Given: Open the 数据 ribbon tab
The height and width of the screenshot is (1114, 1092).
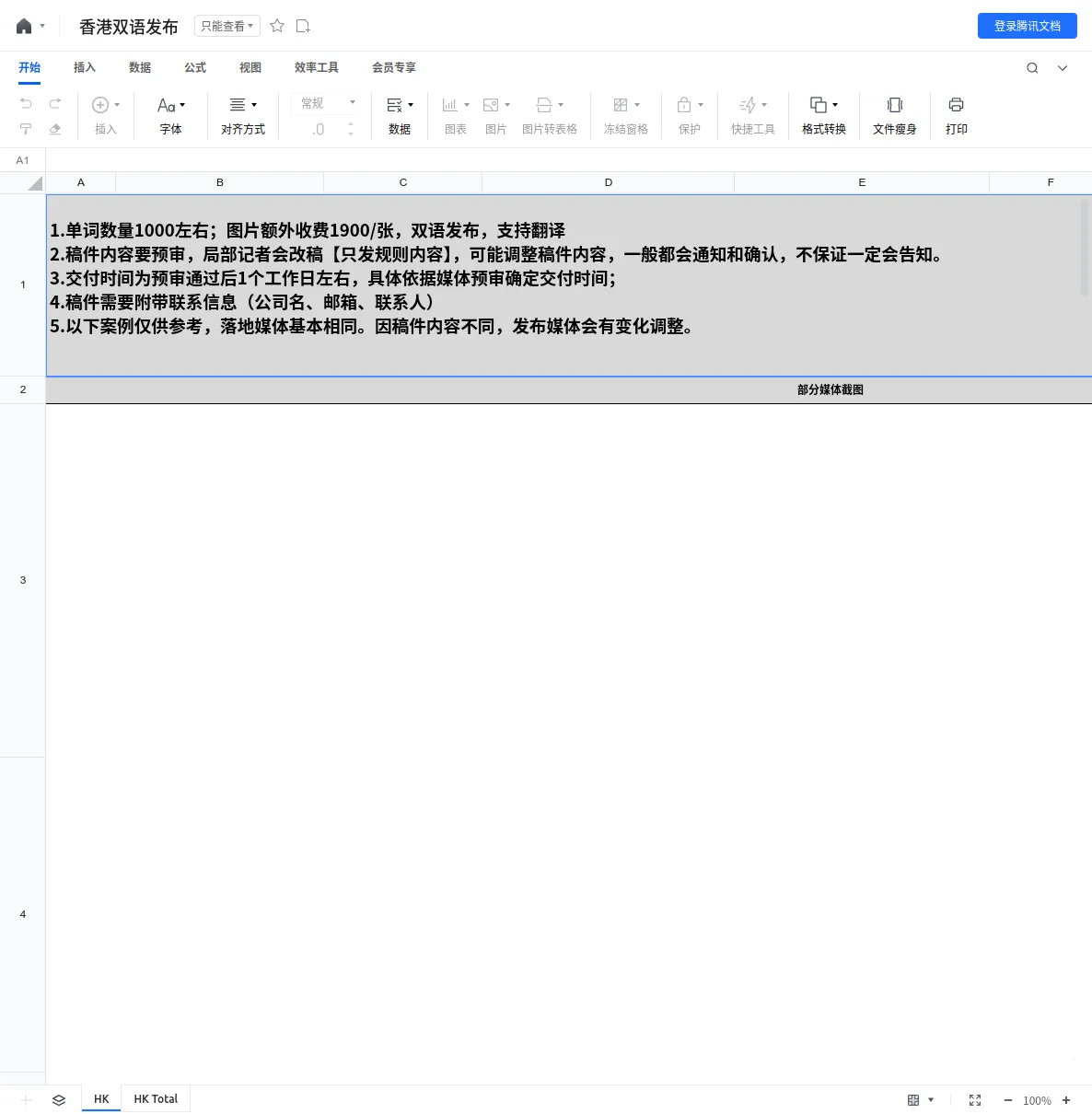Looking at the screenshot, I should [x=140, y=67].
